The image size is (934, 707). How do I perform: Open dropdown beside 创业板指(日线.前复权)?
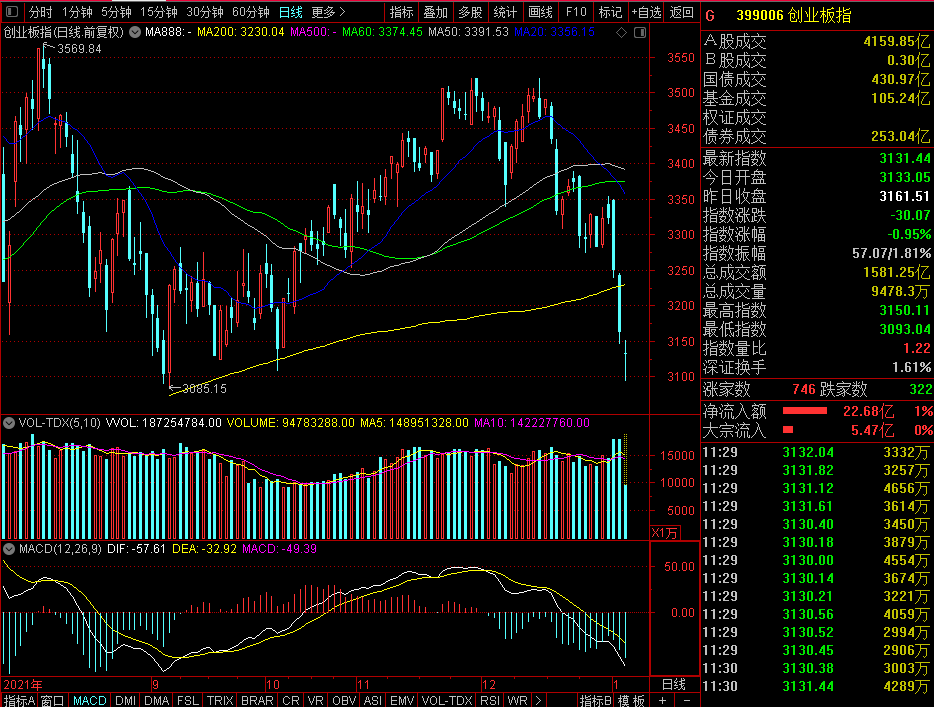(135, 32)
